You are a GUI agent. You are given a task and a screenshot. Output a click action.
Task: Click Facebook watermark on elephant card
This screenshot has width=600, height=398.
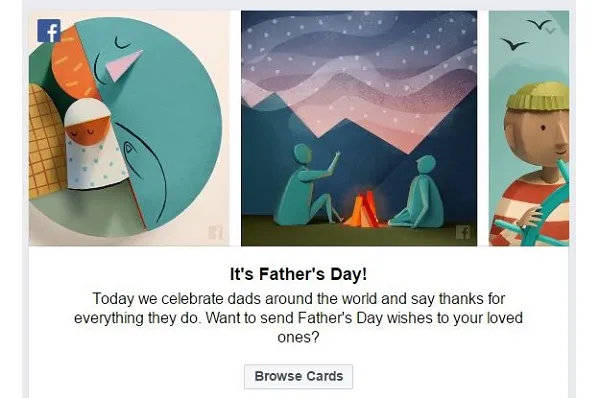(215, 232)
